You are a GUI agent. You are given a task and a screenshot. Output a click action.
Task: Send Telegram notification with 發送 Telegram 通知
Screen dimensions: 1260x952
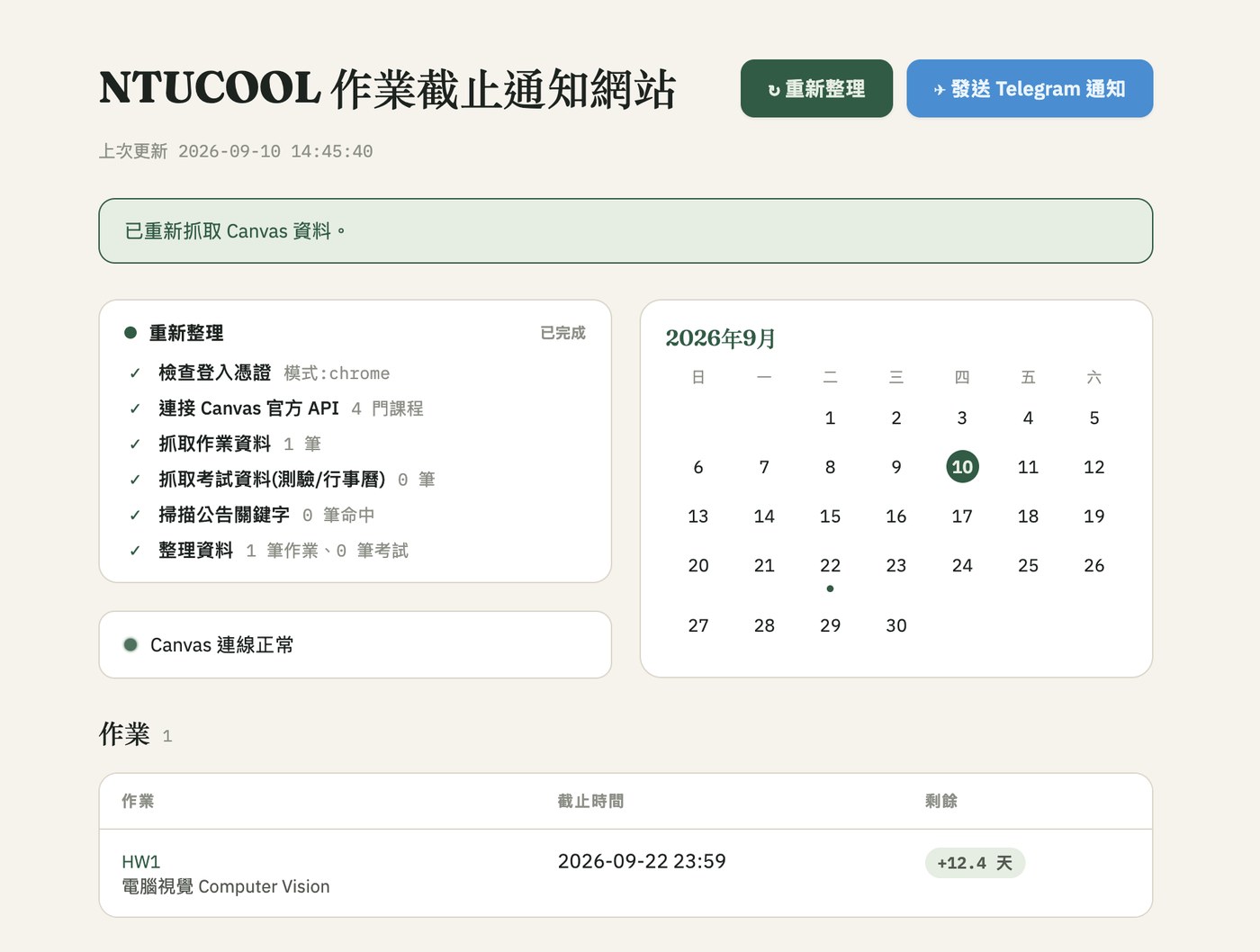(x=1030, y=88)
